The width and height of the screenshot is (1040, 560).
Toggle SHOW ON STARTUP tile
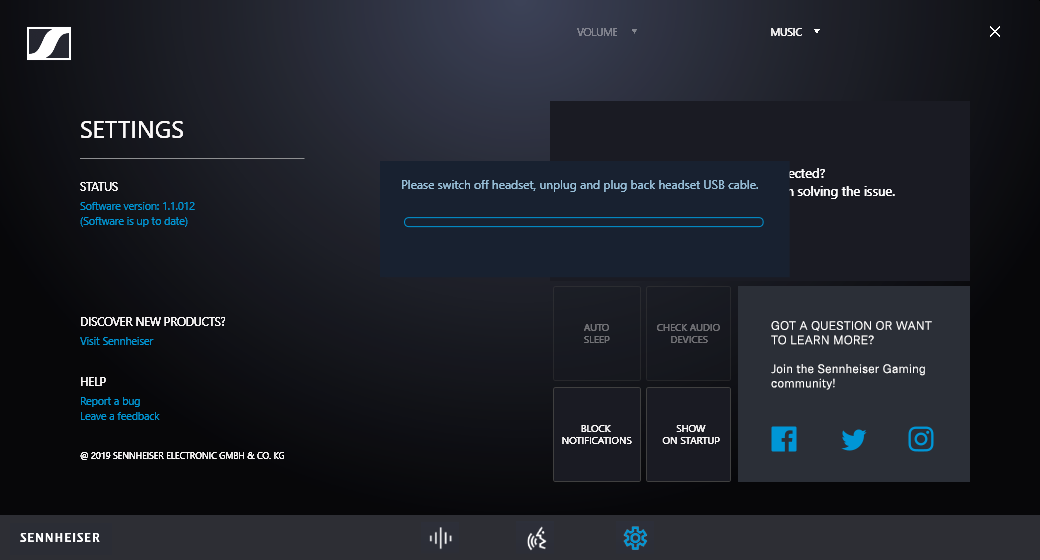688,435
